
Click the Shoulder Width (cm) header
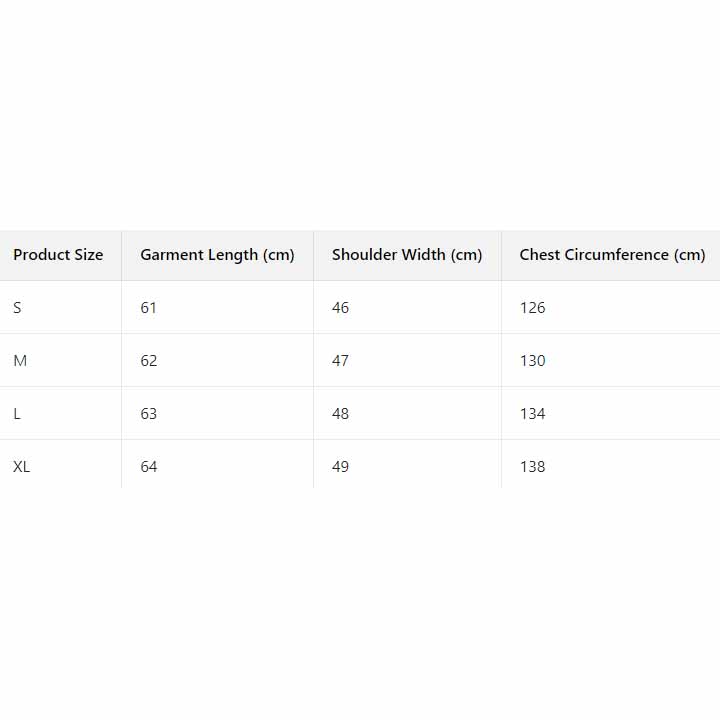pyautogui.click(x=407, y=255)
